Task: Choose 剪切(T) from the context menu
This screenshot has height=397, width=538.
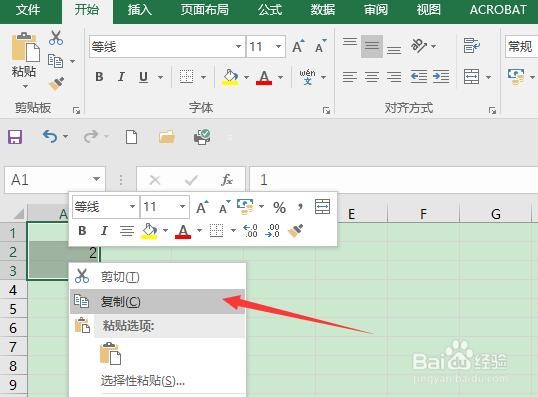Action: click(x=157, y=277)
